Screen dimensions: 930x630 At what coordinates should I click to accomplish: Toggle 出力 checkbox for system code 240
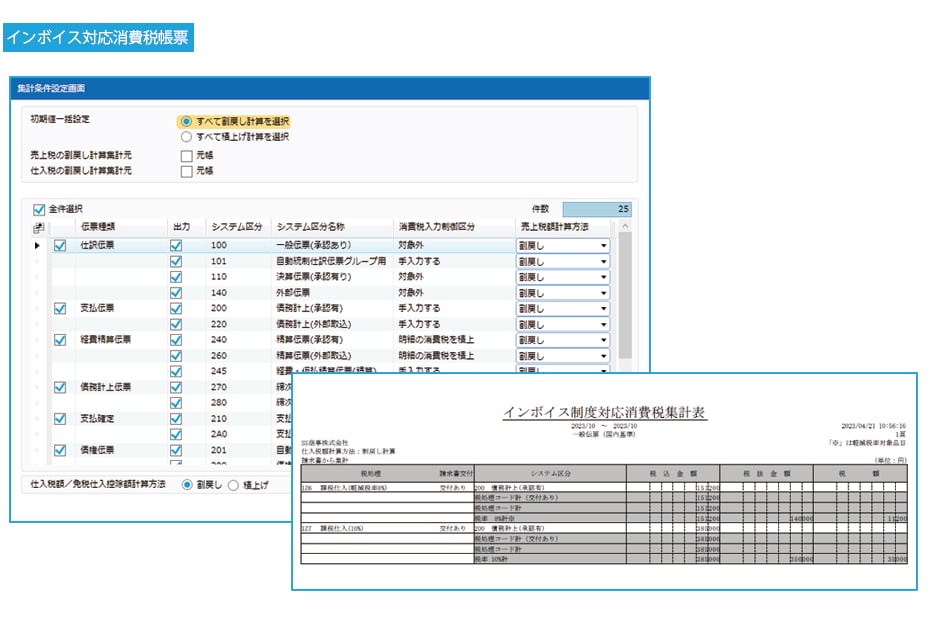(176, 340)
